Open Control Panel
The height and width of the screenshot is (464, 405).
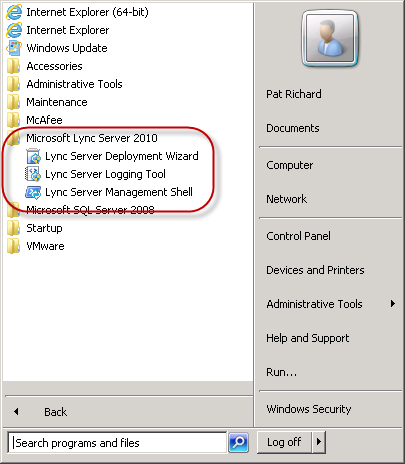tap(298, 236)
